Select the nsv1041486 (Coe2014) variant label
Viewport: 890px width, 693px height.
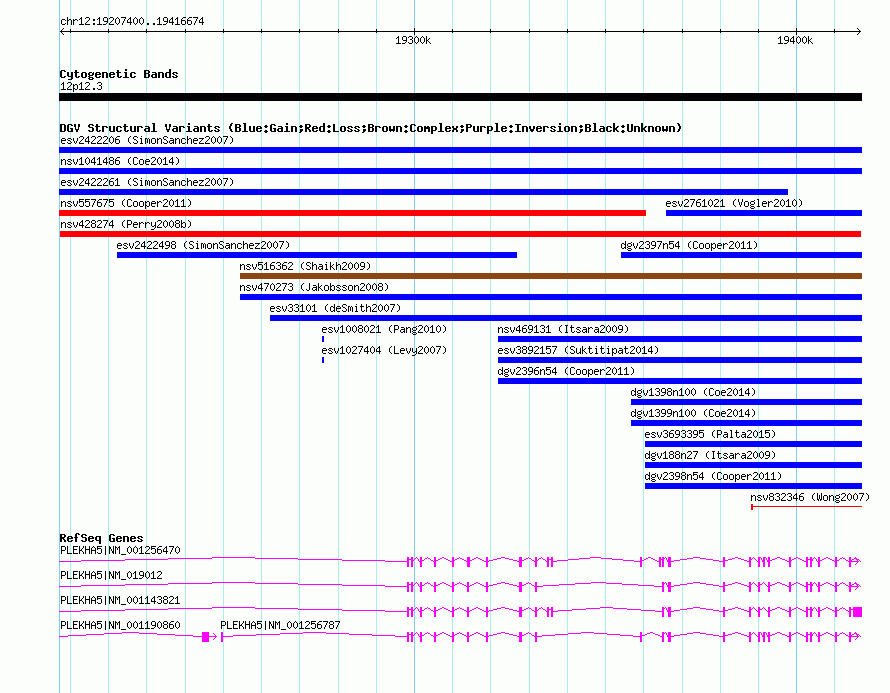pos(120,161)
